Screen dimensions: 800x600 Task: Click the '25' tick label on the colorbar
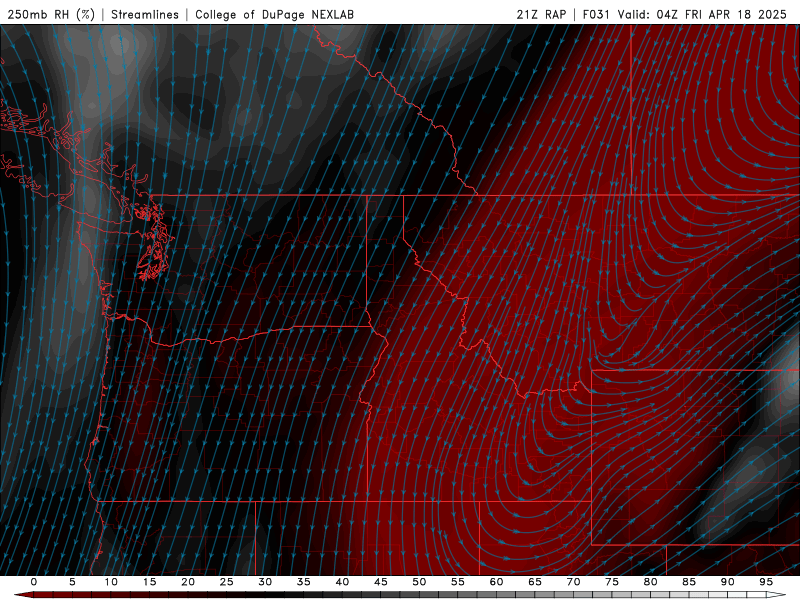(x=227, y=582)
